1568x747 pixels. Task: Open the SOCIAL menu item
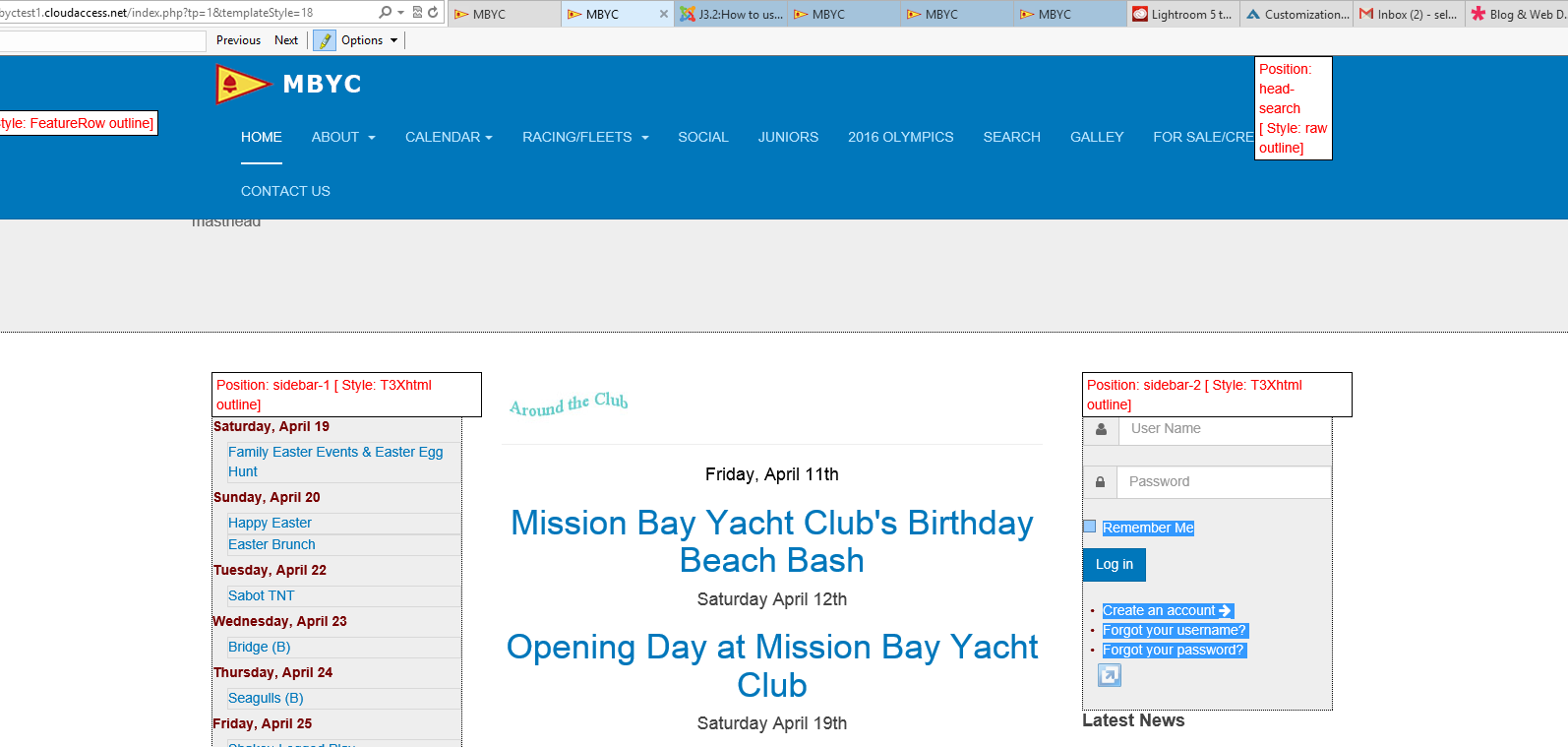coord(703,138)
